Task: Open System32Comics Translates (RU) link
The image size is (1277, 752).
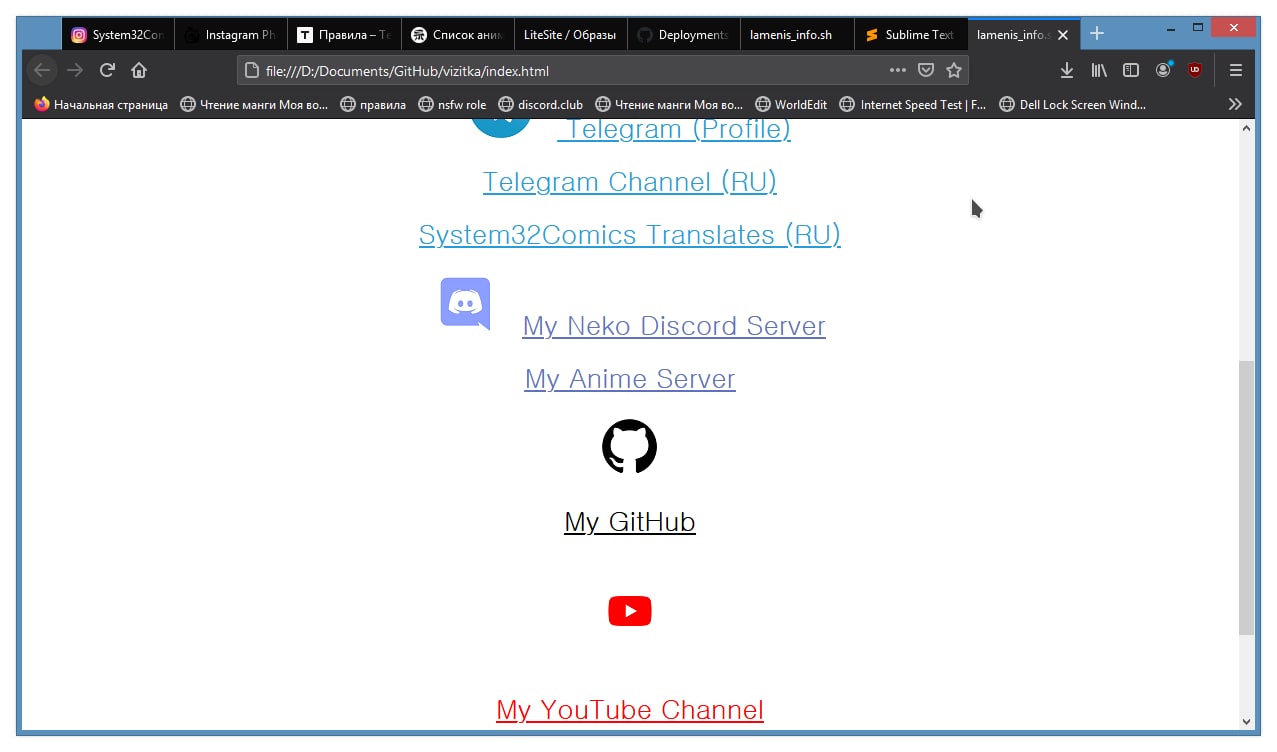Action: [630, 235]
